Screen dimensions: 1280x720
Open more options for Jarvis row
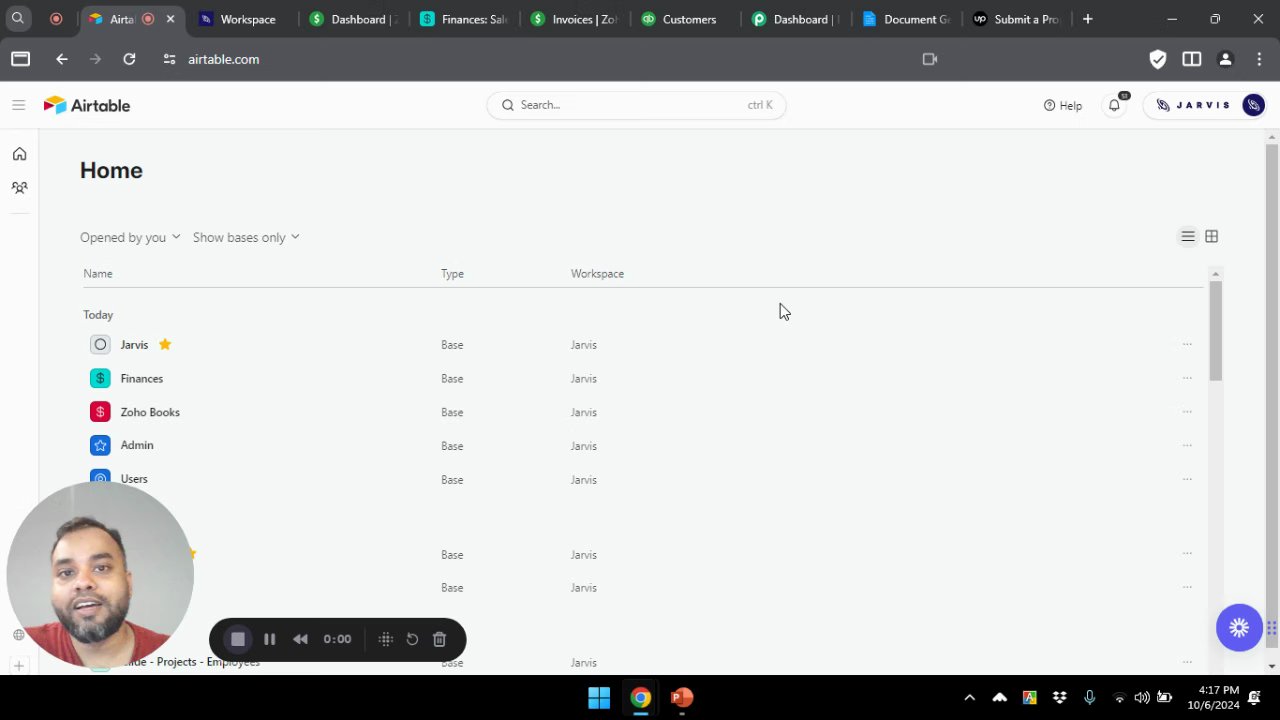tap(1187, 344)
